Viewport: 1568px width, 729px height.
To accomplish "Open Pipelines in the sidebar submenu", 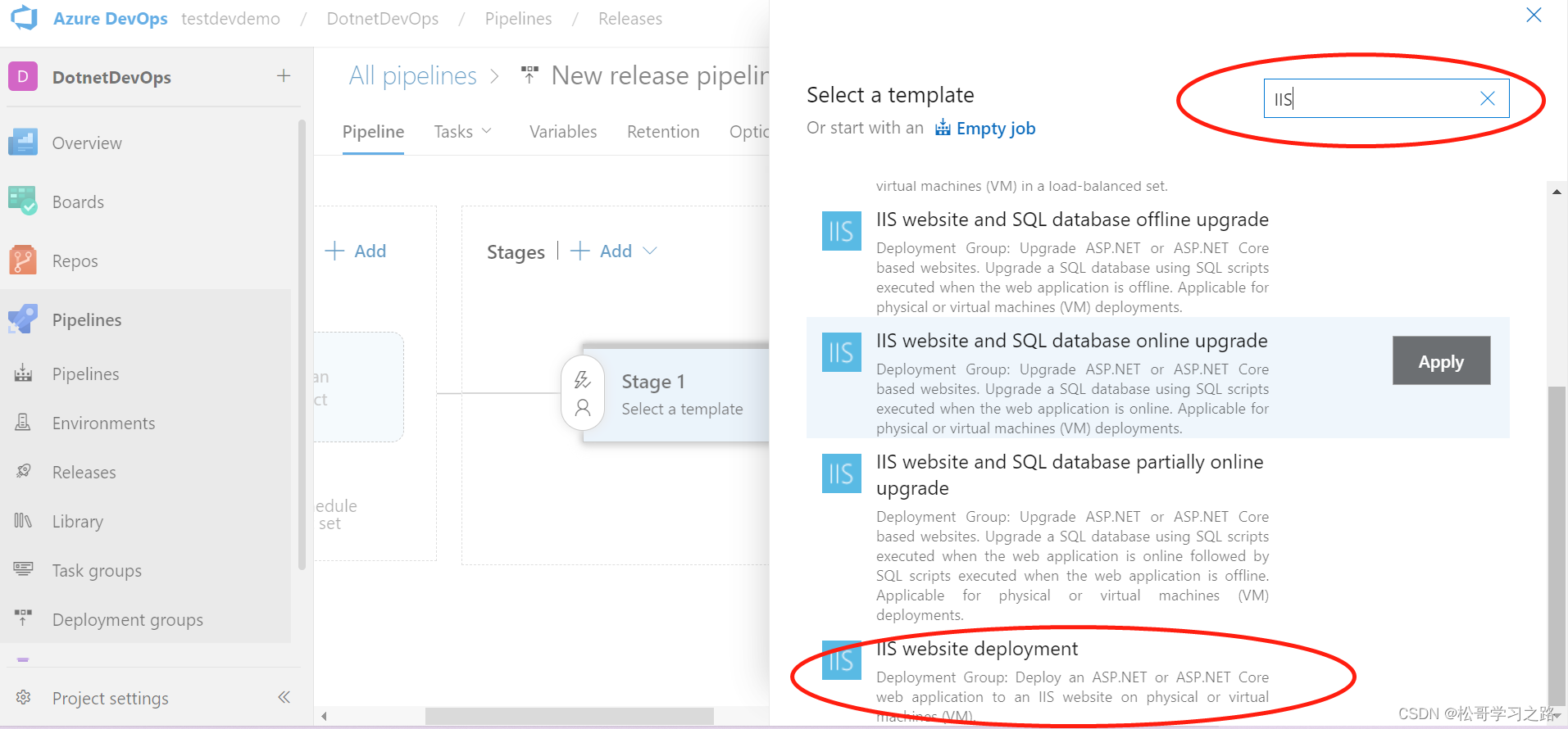I will tap(85, 374).
